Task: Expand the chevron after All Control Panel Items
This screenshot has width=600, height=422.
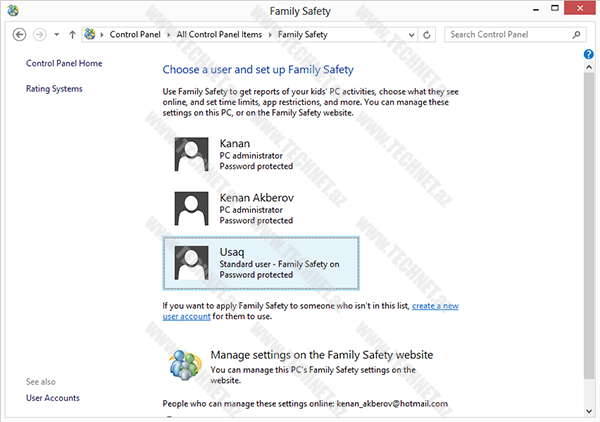Action: pyautogui.click(x=270, y=35)
